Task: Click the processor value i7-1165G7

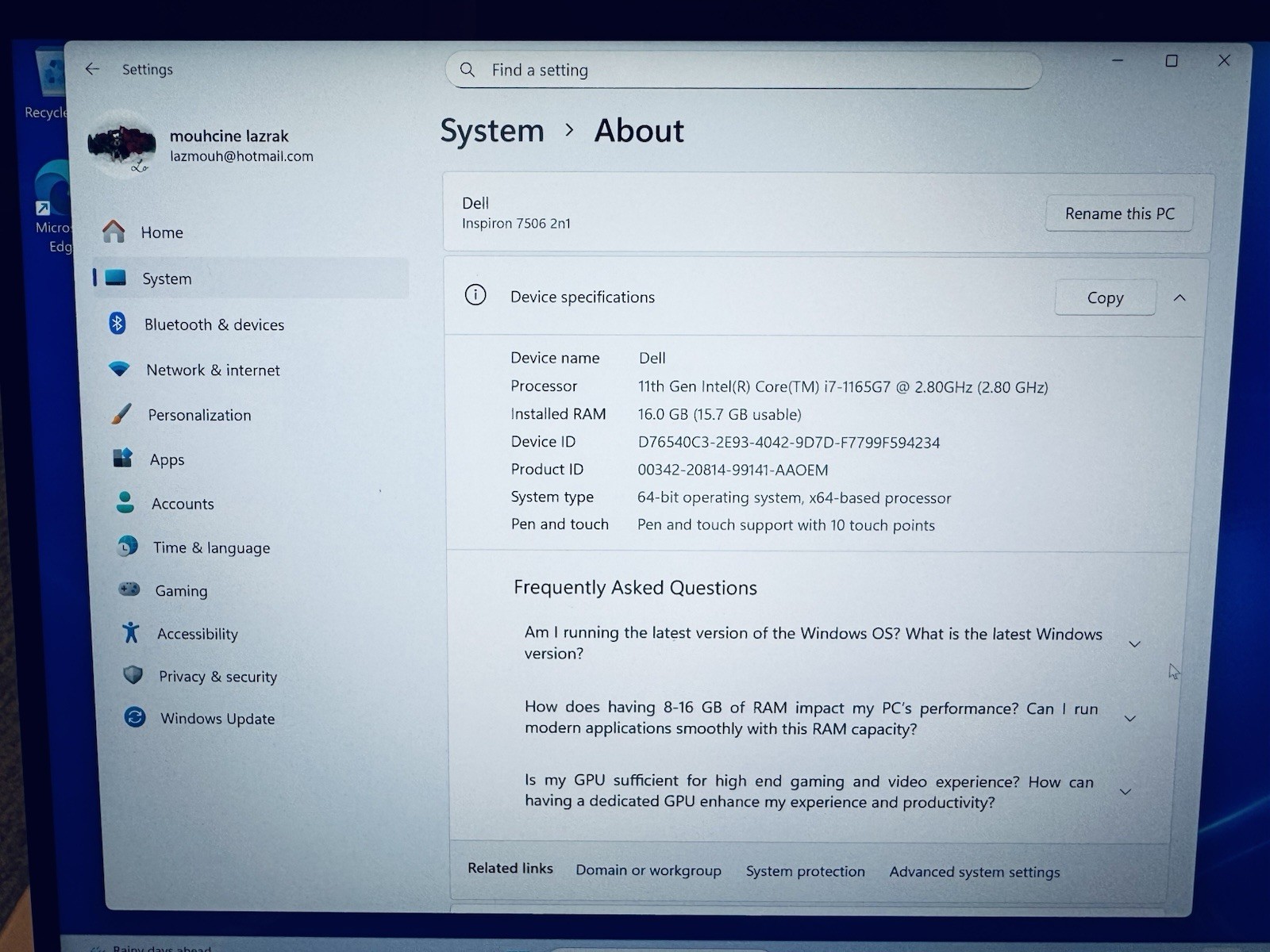Action: [843, 387]
